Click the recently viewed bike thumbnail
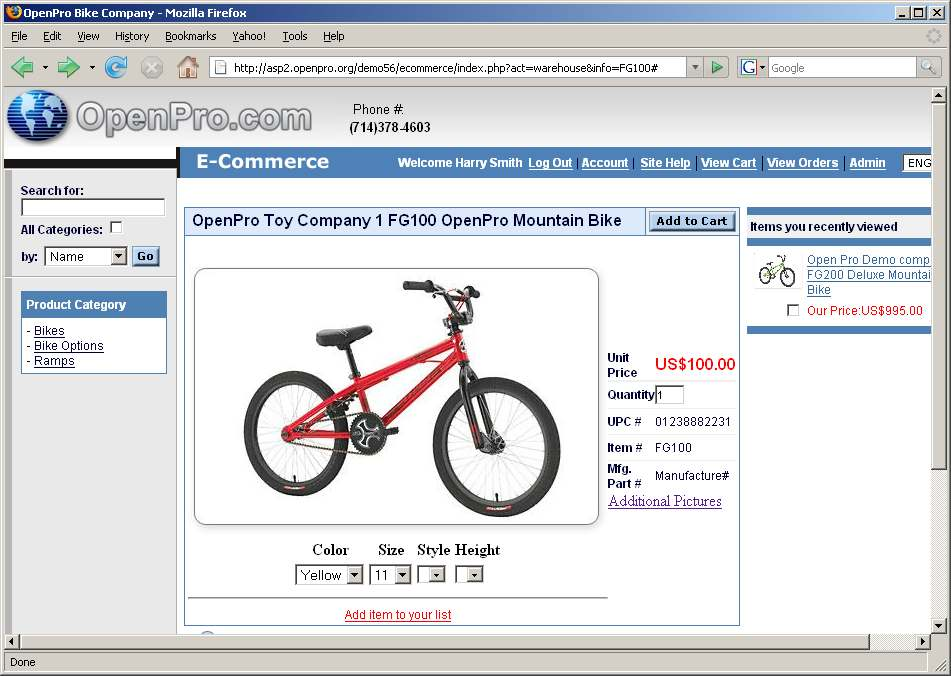The image size is (951, 676). click(776, 271)
